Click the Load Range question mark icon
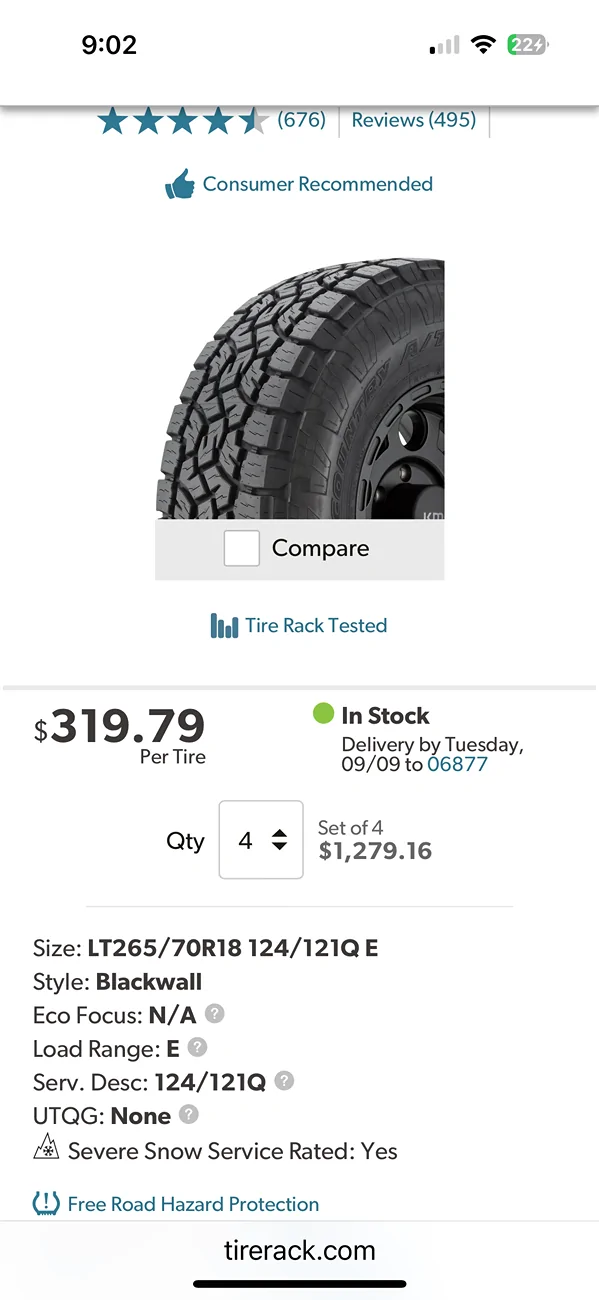Viewport: 599px width, 1300px height. [196, 1048]
